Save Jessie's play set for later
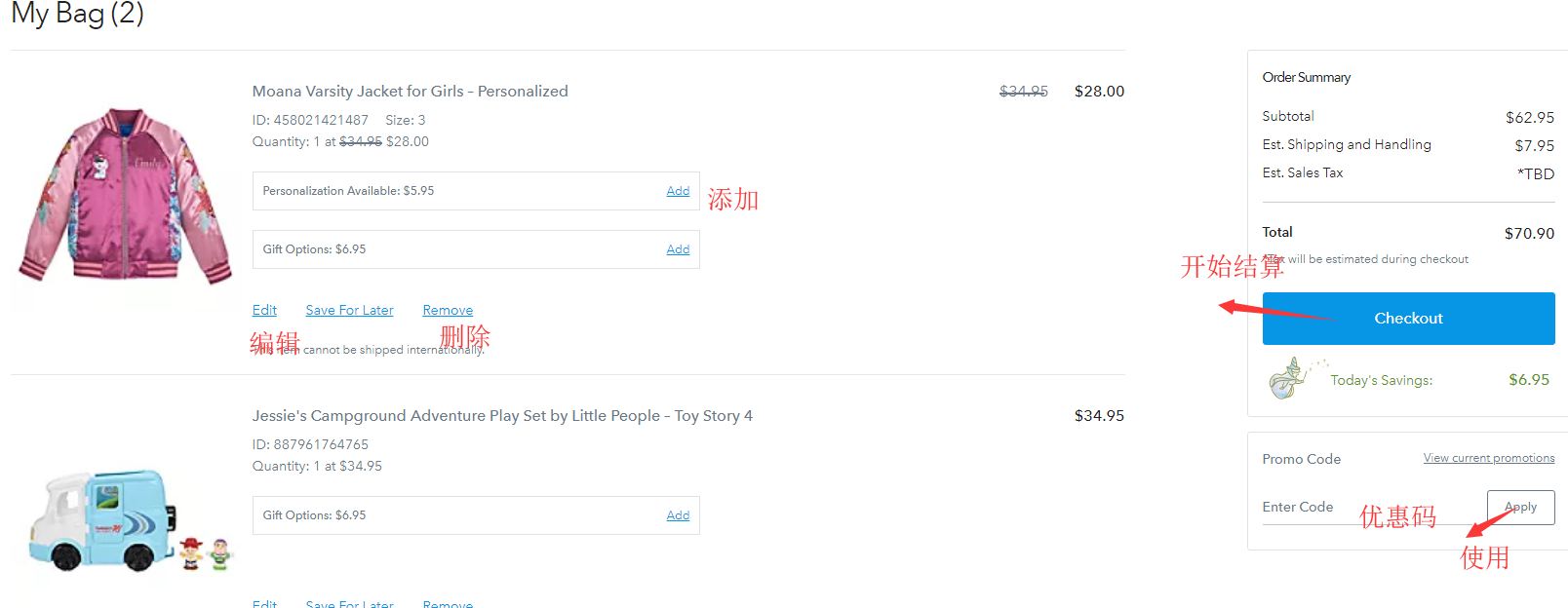 [x=349, y=603]
